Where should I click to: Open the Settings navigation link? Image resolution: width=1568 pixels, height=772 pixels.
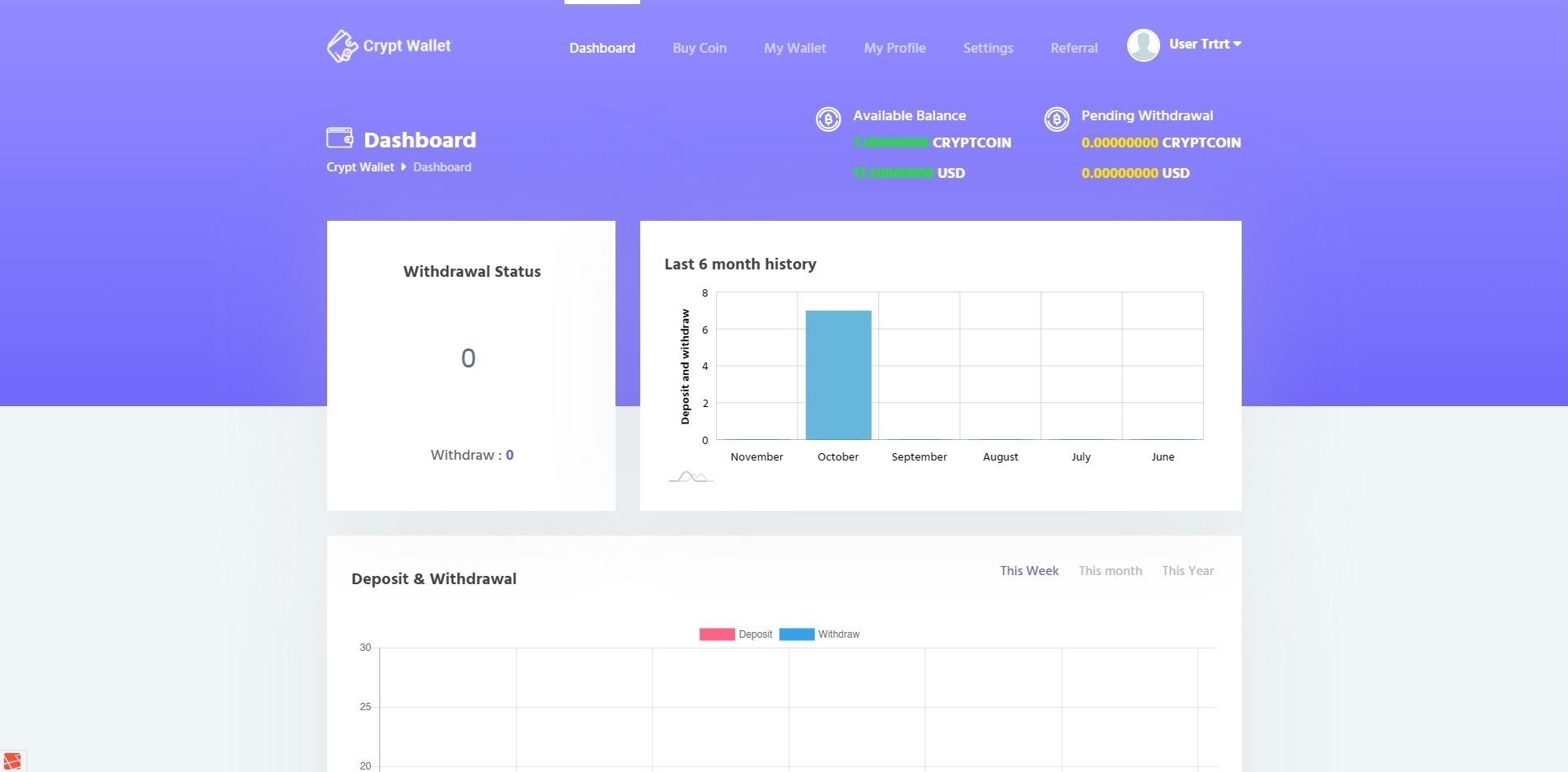point(988,49)
